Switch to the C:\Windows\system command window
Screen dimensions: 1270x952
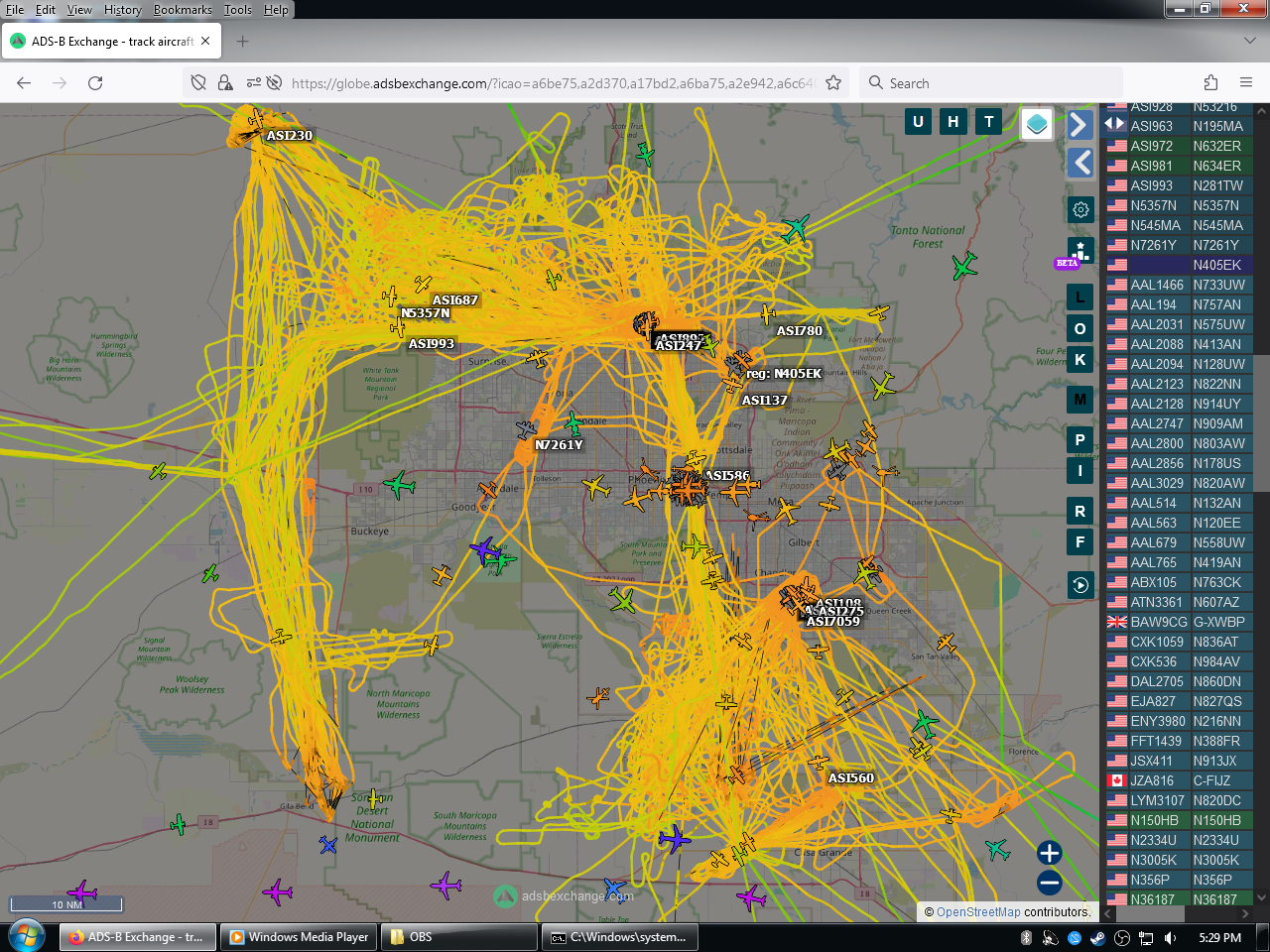(x=620, y=937)
